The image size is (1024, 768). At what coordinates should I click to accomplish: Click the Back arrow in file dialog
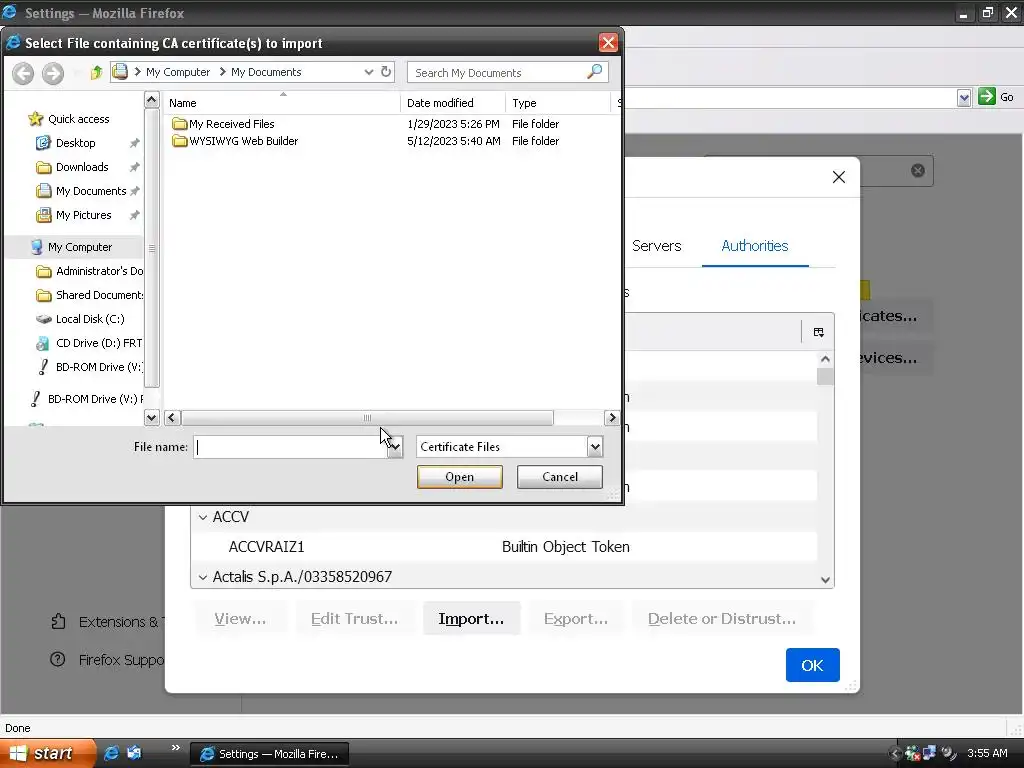[x=23, y=72]
